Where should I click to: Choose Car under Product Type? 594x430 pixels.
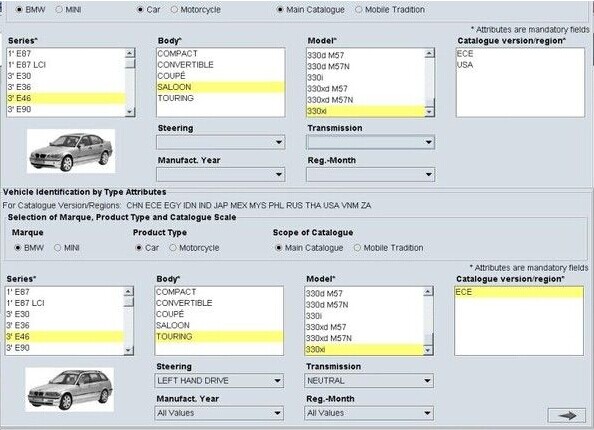[x=139, y=248]
